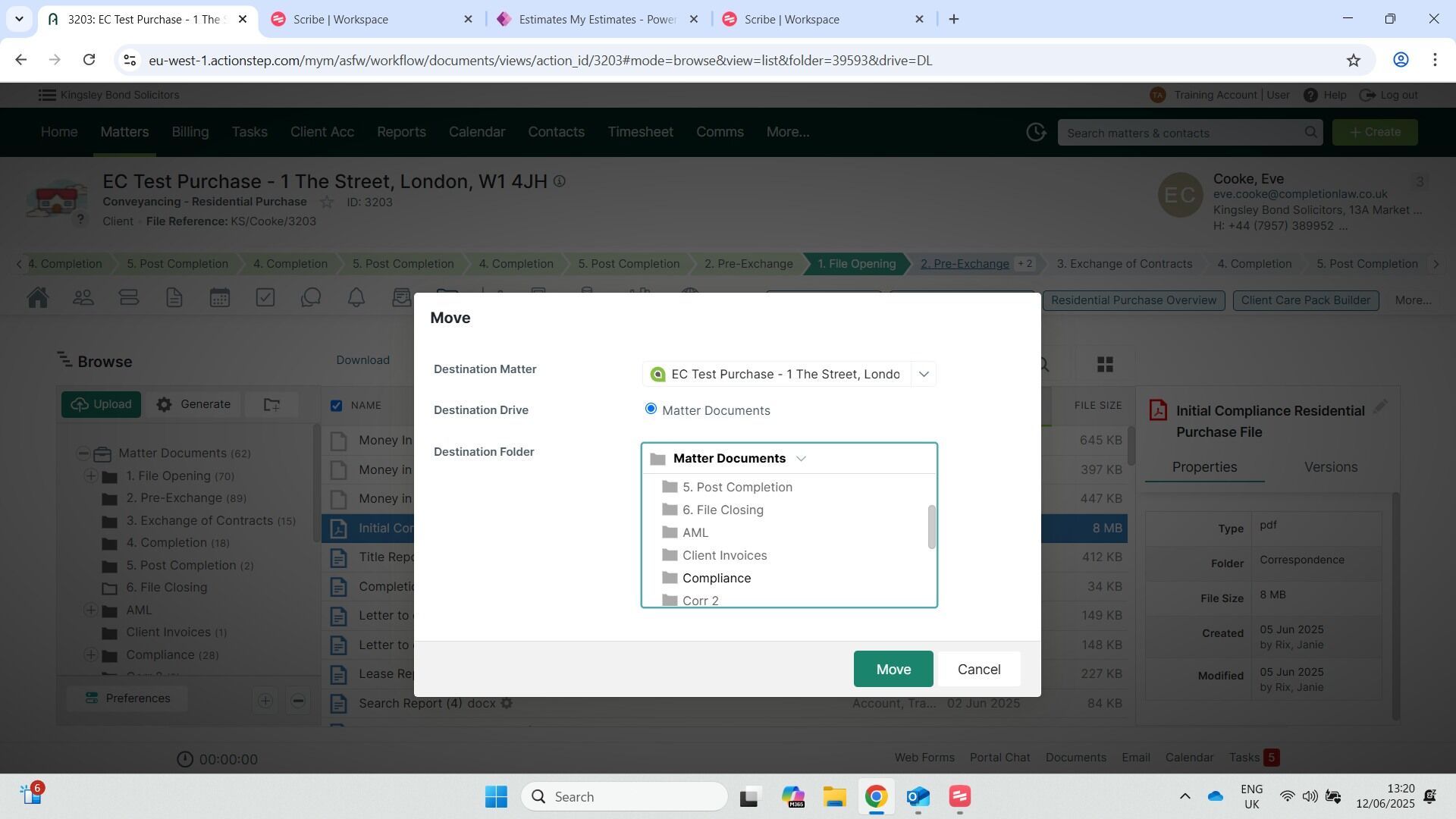Click the pencil edit icon for the document
1456x819 pixels.
tap(1380, 407)
